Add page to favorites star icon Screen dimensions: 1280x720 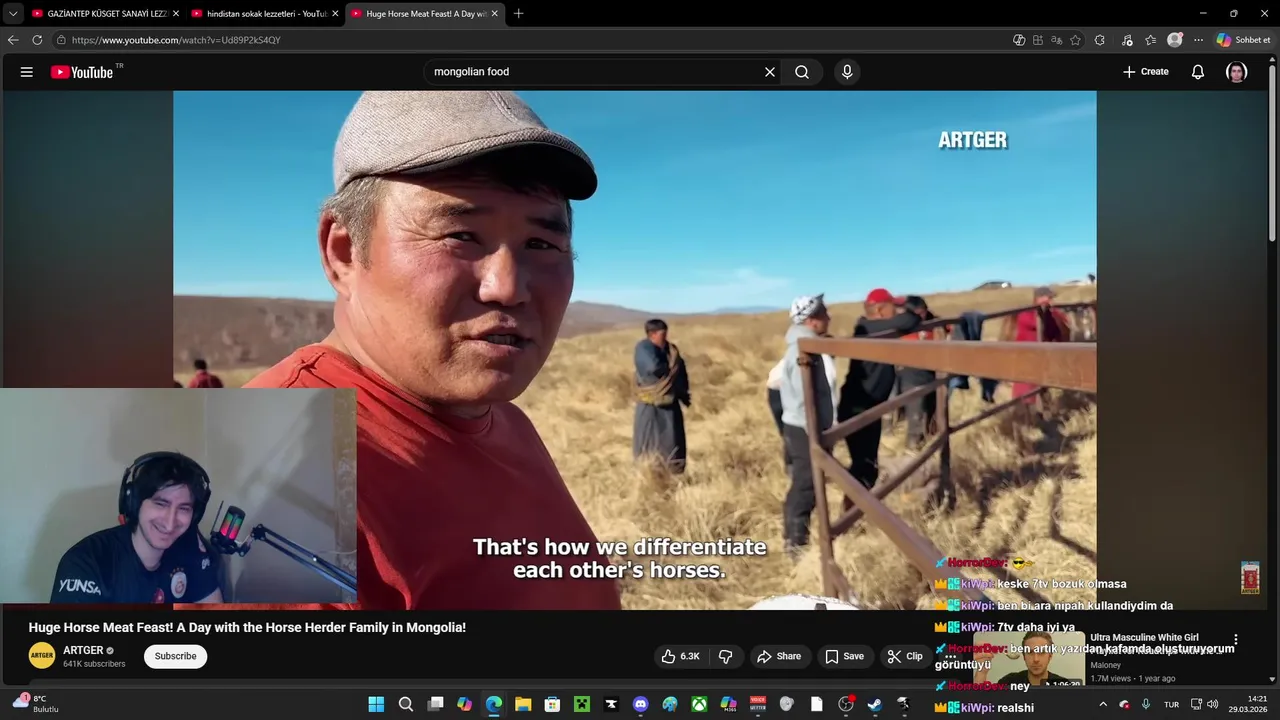tap(1075, 40)
